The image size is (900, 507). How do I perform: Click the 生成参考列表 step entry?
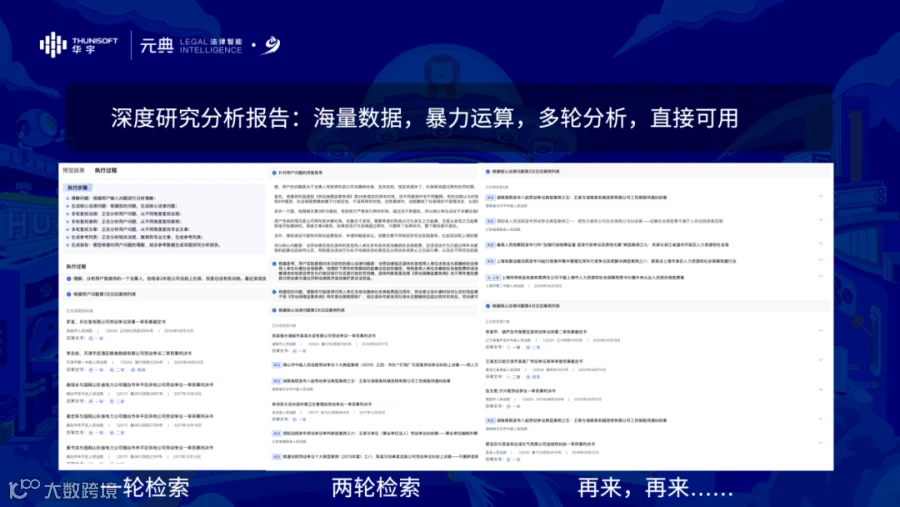click(x=134, y=237)
